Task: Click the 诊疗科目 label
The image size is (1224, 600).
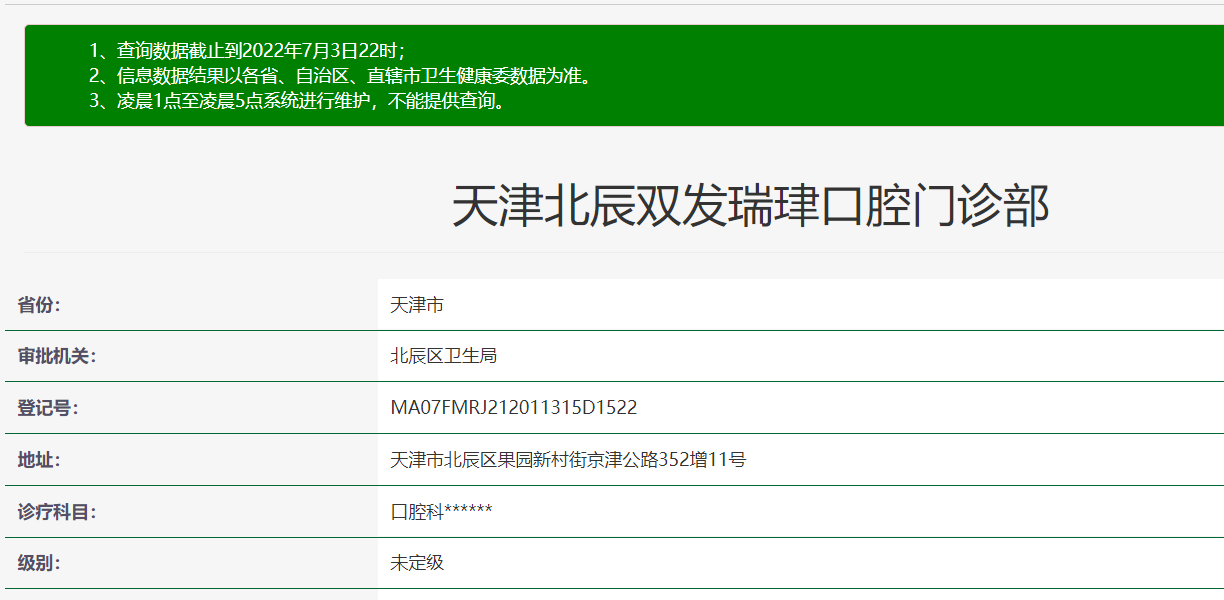Action: [x=57, y=512]
